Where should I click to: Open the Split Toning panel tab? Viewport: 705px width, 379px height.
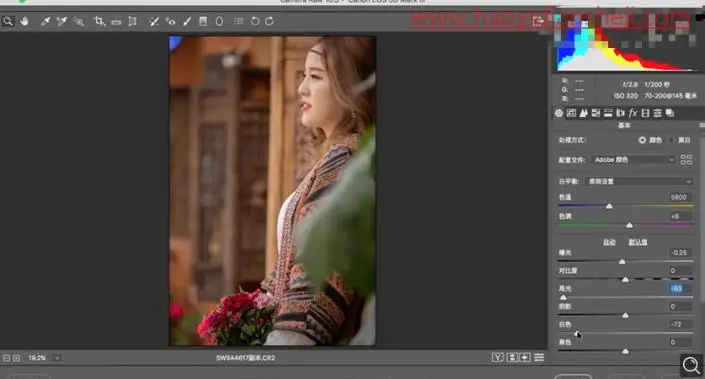608,113
